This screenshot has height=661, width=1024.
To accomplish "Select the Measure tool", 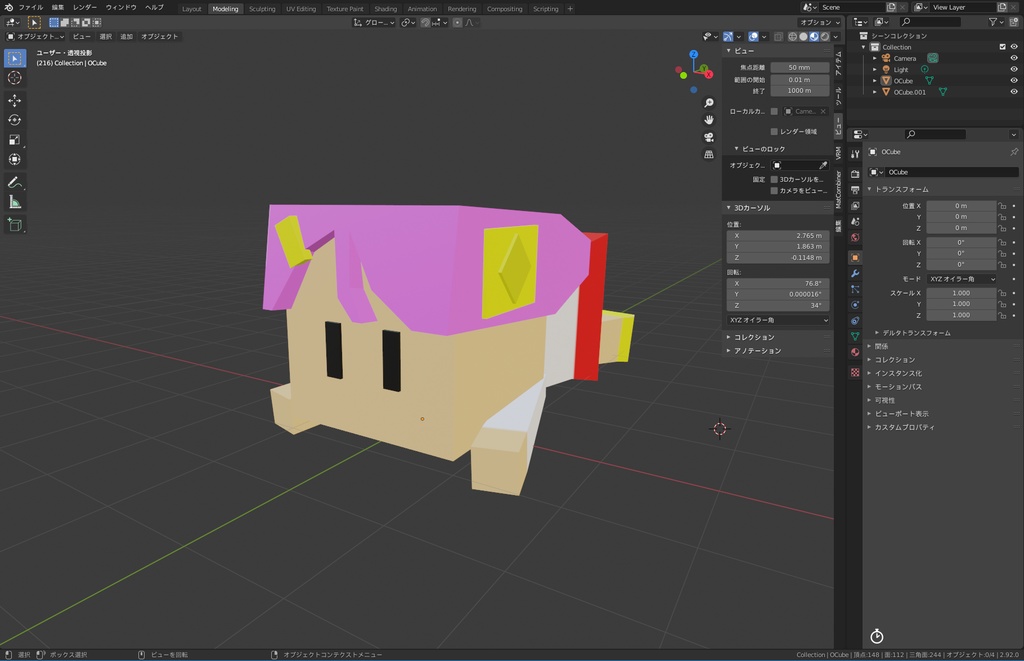I will click(14, 202).
